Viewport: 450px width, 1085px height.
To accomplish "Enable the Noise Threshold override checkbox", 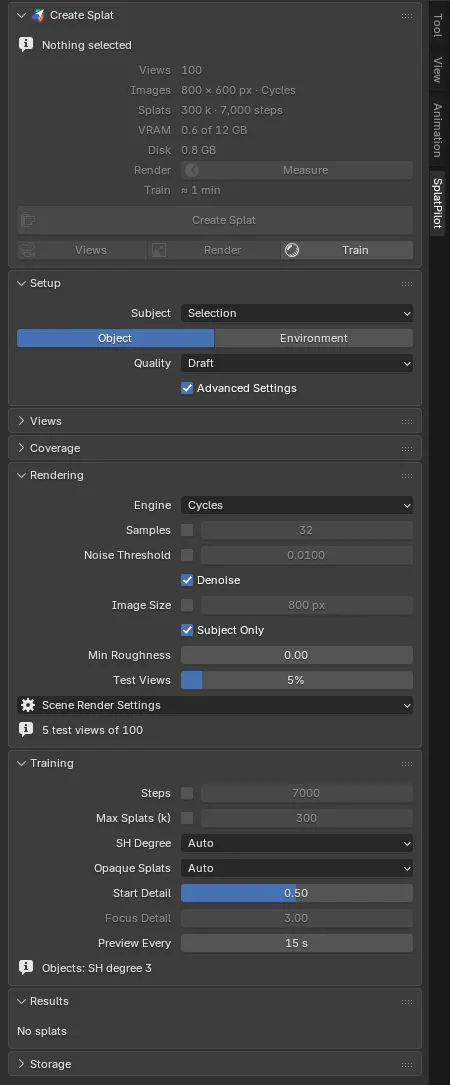I will [187, 555].
